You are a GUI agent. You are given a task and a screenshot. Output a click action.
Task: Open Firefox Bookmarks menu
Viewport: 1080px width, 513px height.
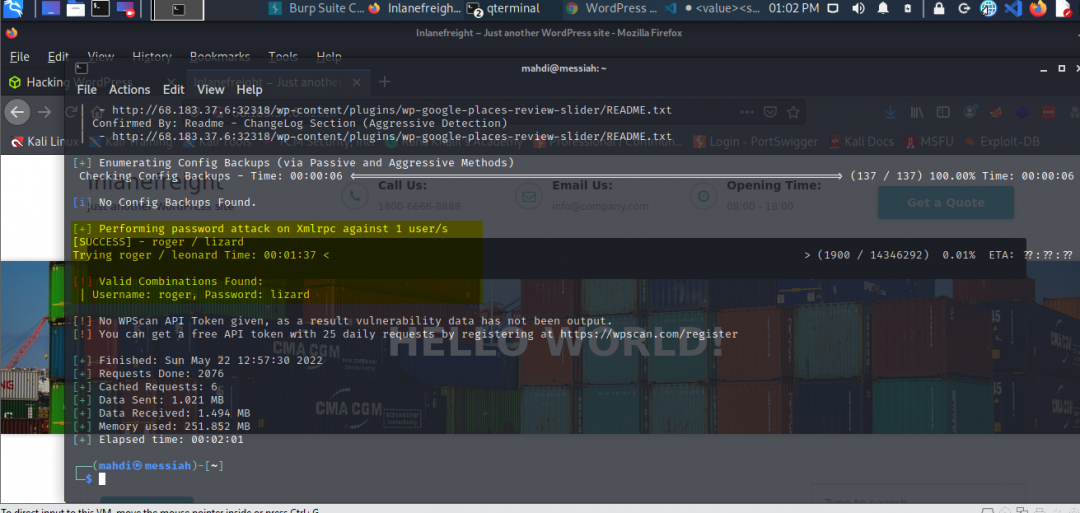(x=220, y=56)
